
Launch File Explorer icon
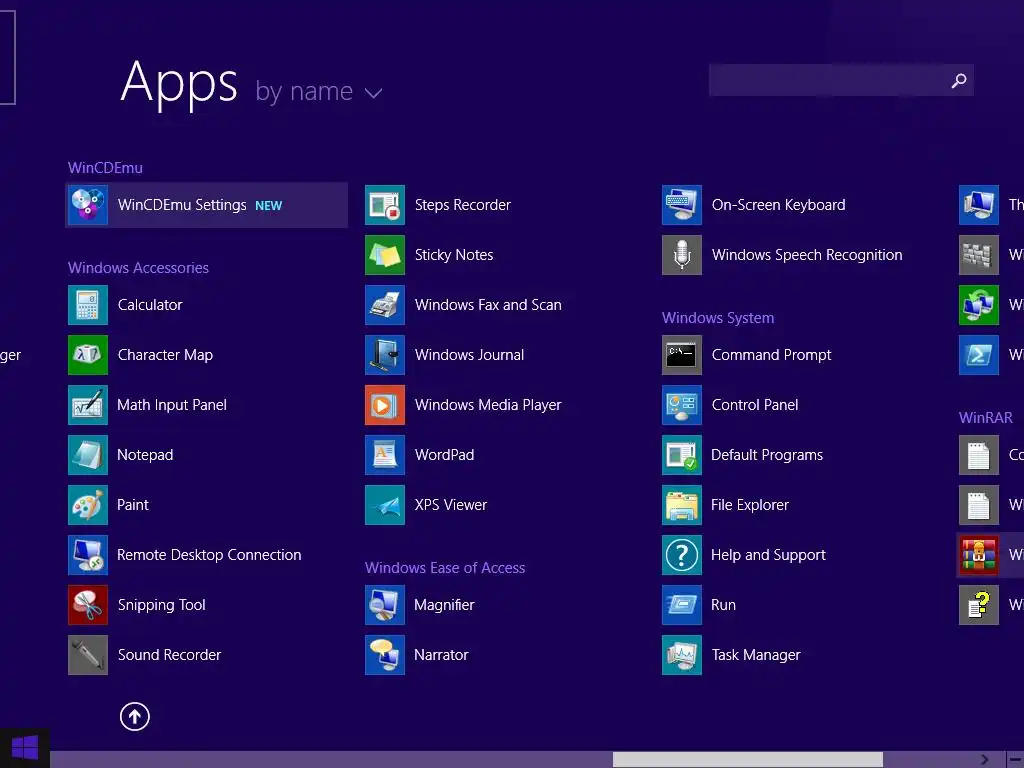coord(682,505)
